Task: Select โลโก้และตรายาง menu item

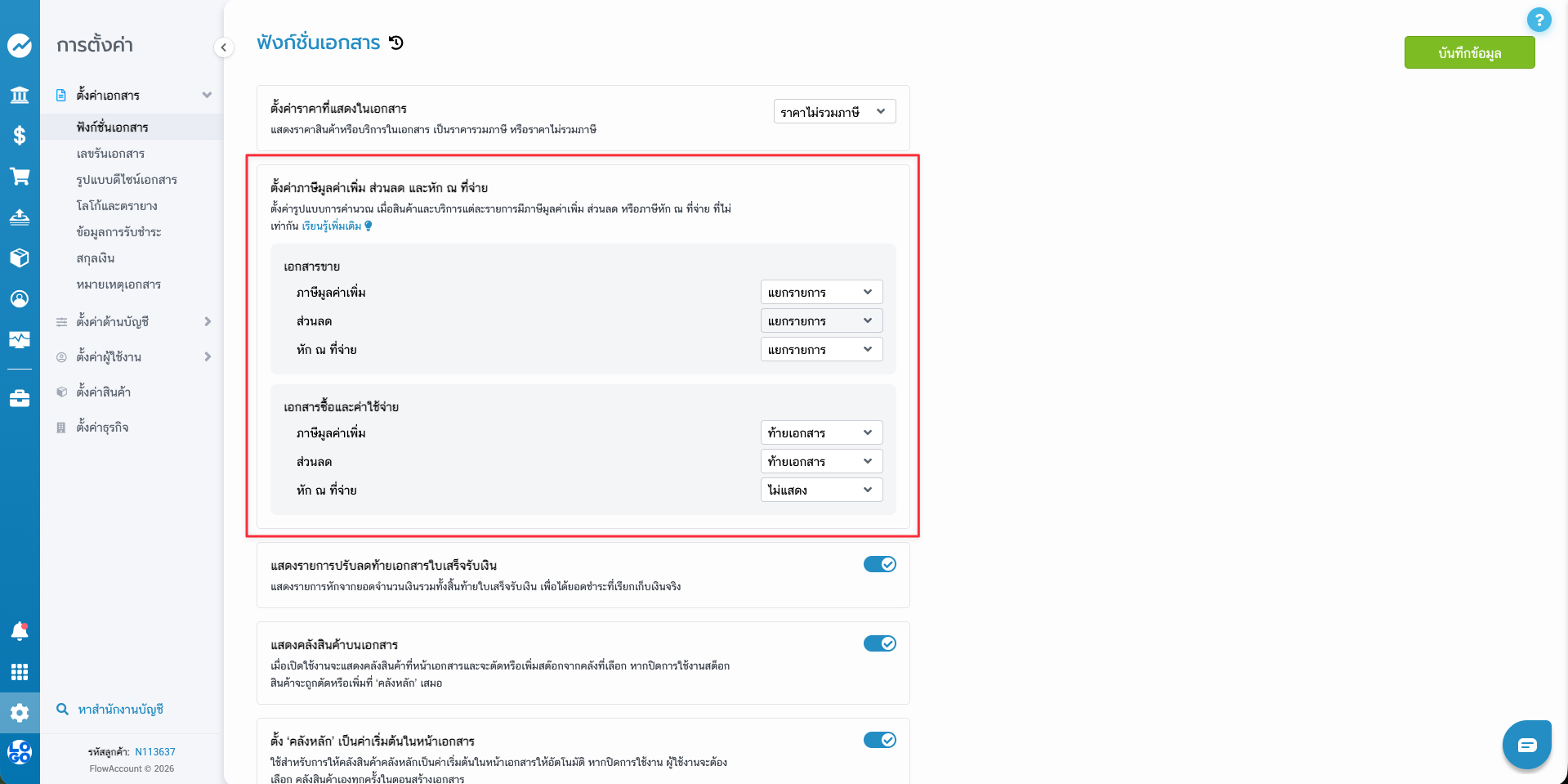Action: click(117, 206)
